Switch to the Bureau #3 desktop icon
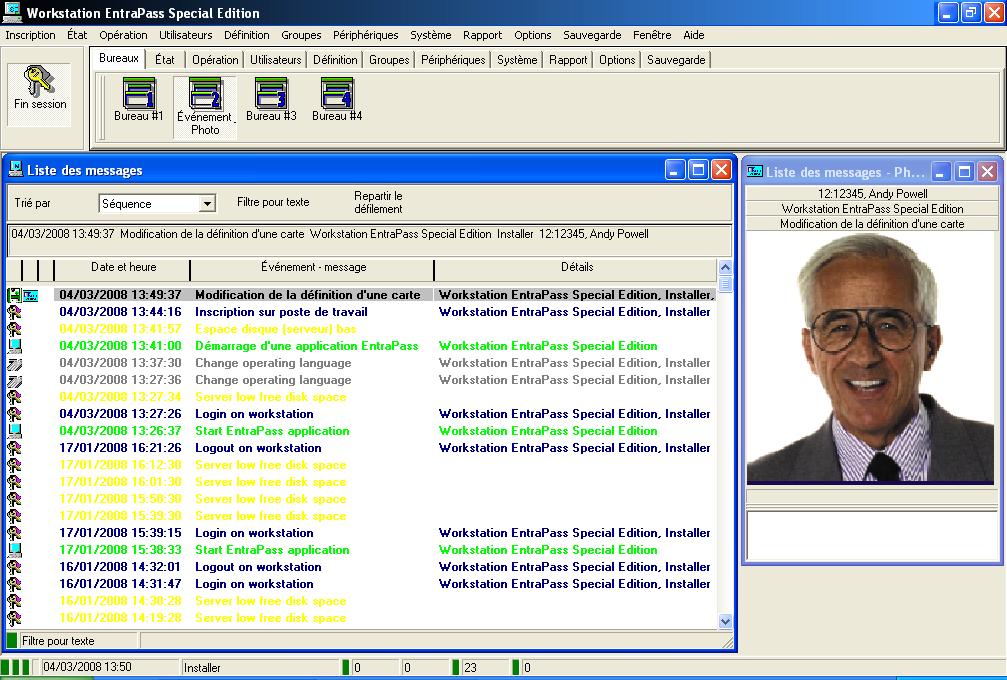This screenshot has height=680, width=1007. coord(271,94)
